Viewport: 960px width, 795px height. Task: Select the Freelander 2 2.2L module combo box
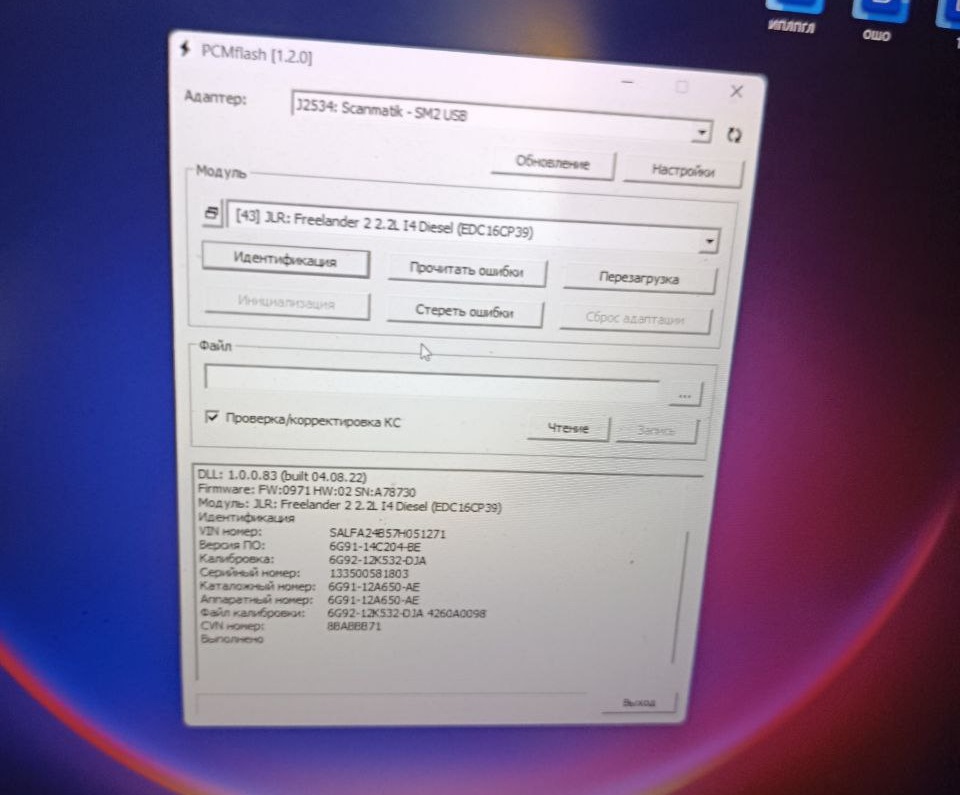tap(473, 227)
